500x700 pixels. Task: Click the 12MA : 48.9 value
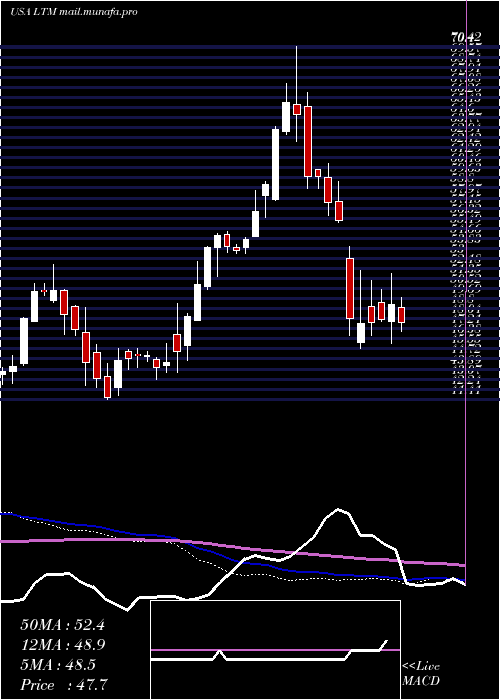click(x=62, y=645)
